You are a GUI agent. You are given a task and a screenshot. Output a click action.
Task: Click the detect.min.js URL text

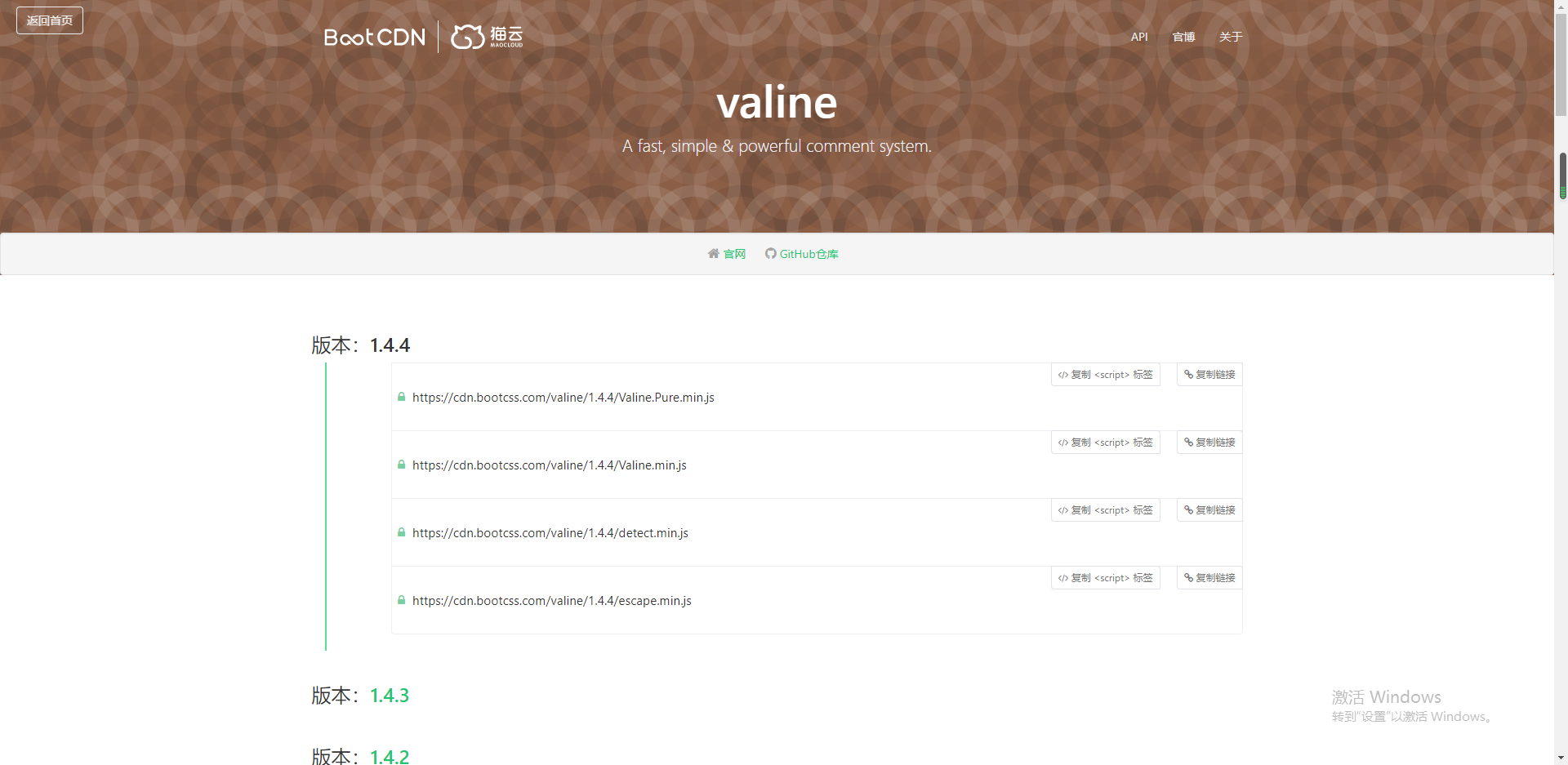click(550, 533)
